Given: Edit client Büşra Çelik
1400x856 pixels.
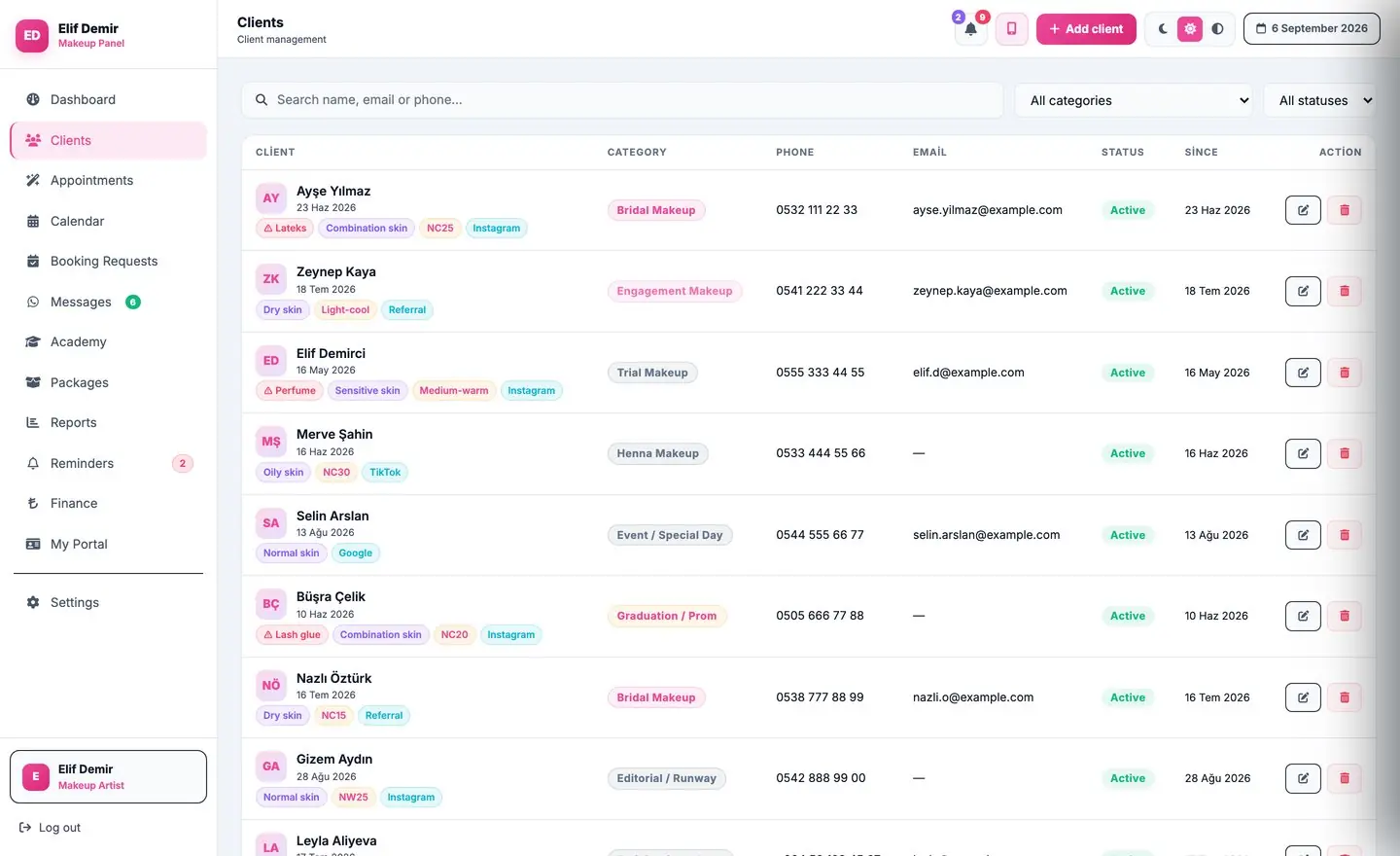Looking at the screenshot, I should coord(1303,616).
